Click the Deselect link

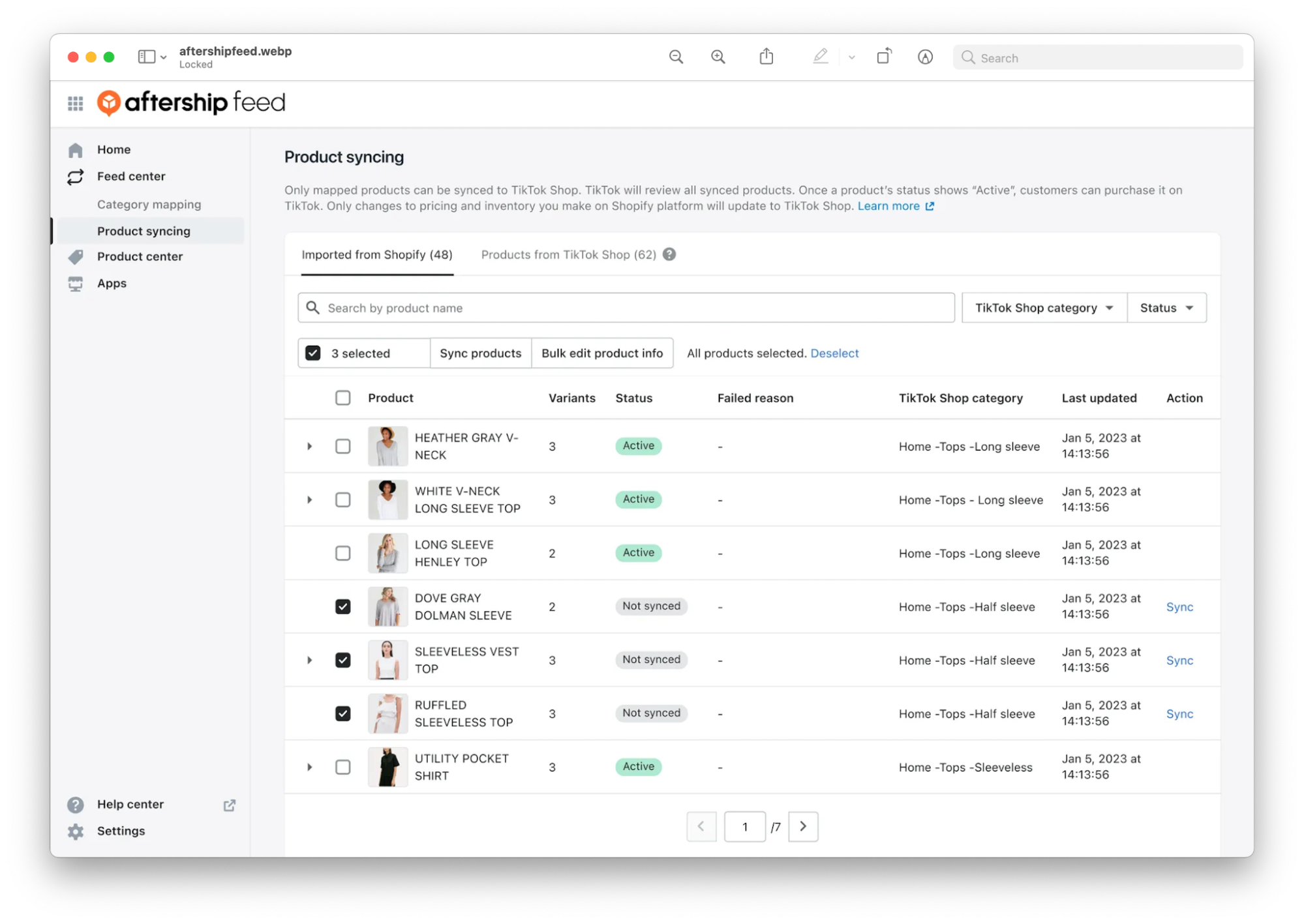click(834, 353)
